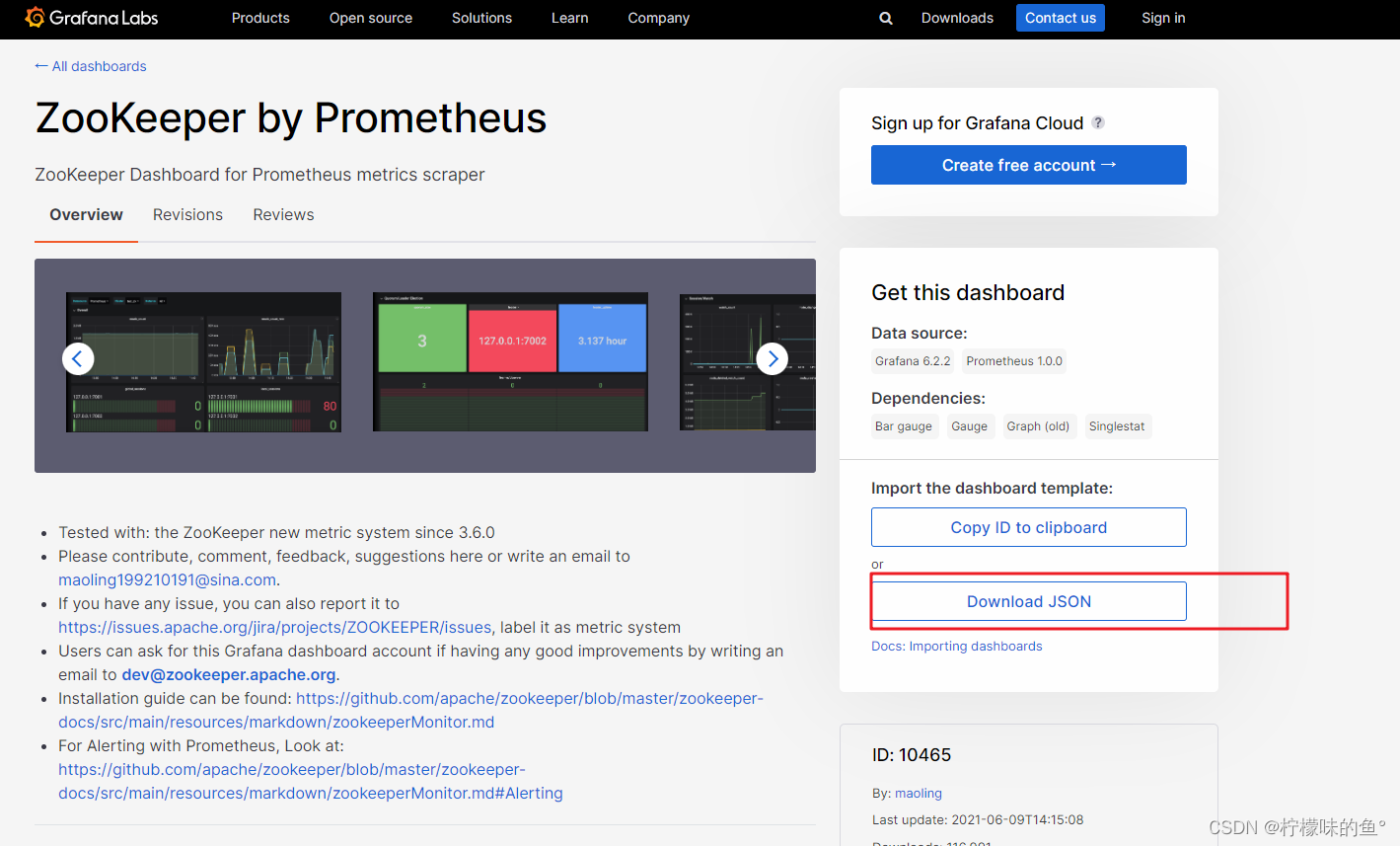Viewport: 1400px width, 846px height.
Task: Open the Solutions menu
Action: [x=481, y=18]
